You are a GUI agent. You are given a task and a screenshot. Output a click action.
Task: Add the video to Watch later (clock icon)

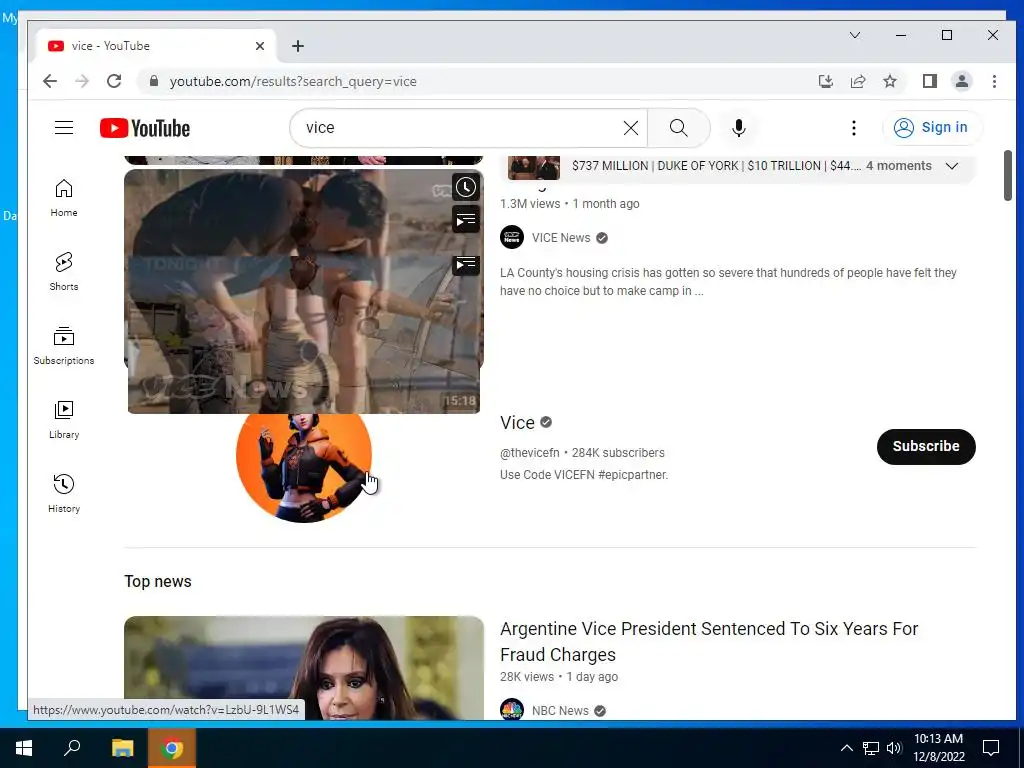point(466,188)
